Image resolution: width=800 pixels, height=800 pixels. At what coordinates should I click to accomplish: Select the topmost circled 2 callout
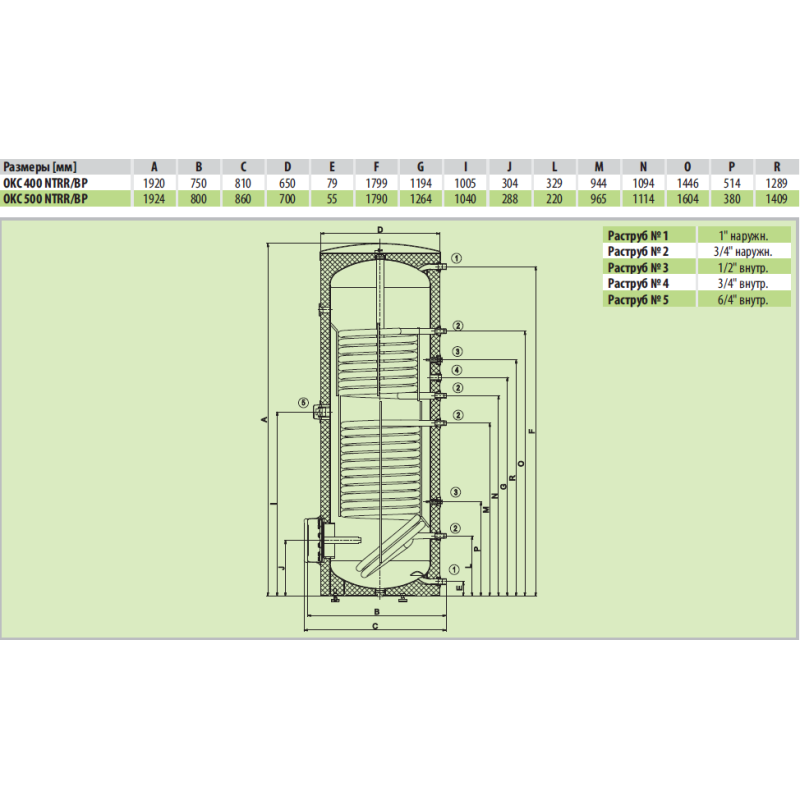457,326
